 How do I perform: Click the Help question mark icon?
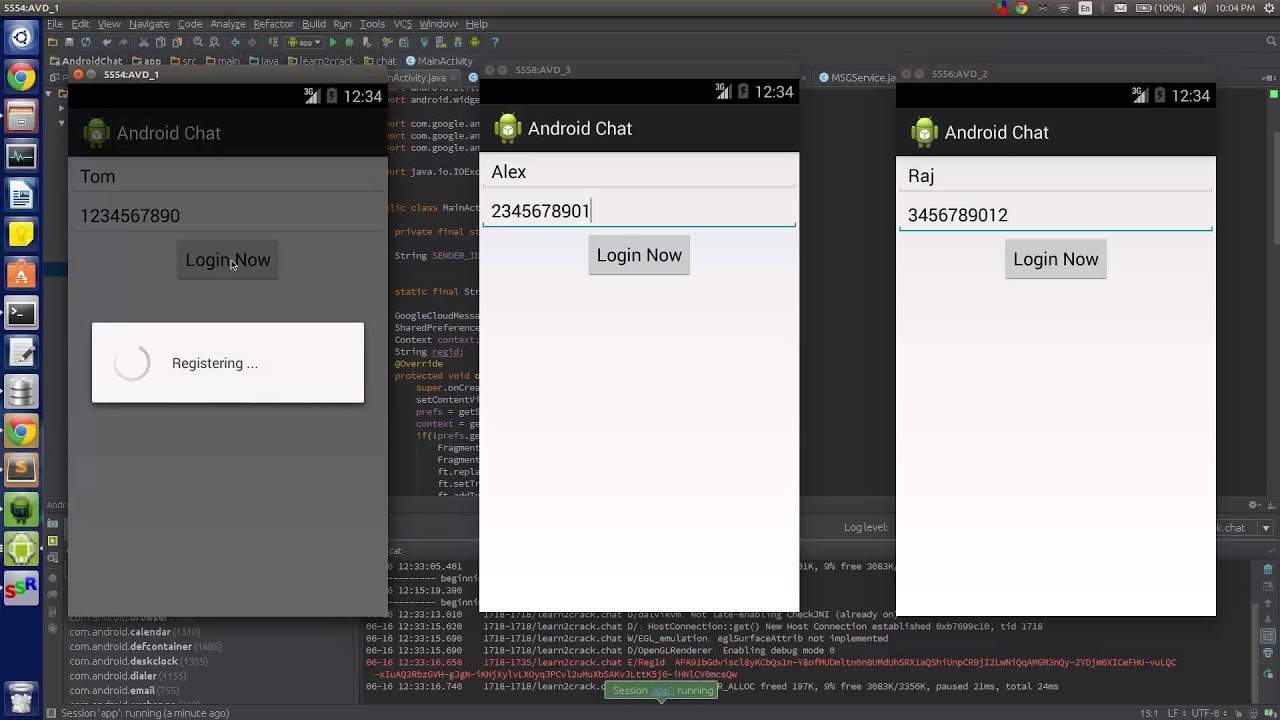tap(495, 42)
